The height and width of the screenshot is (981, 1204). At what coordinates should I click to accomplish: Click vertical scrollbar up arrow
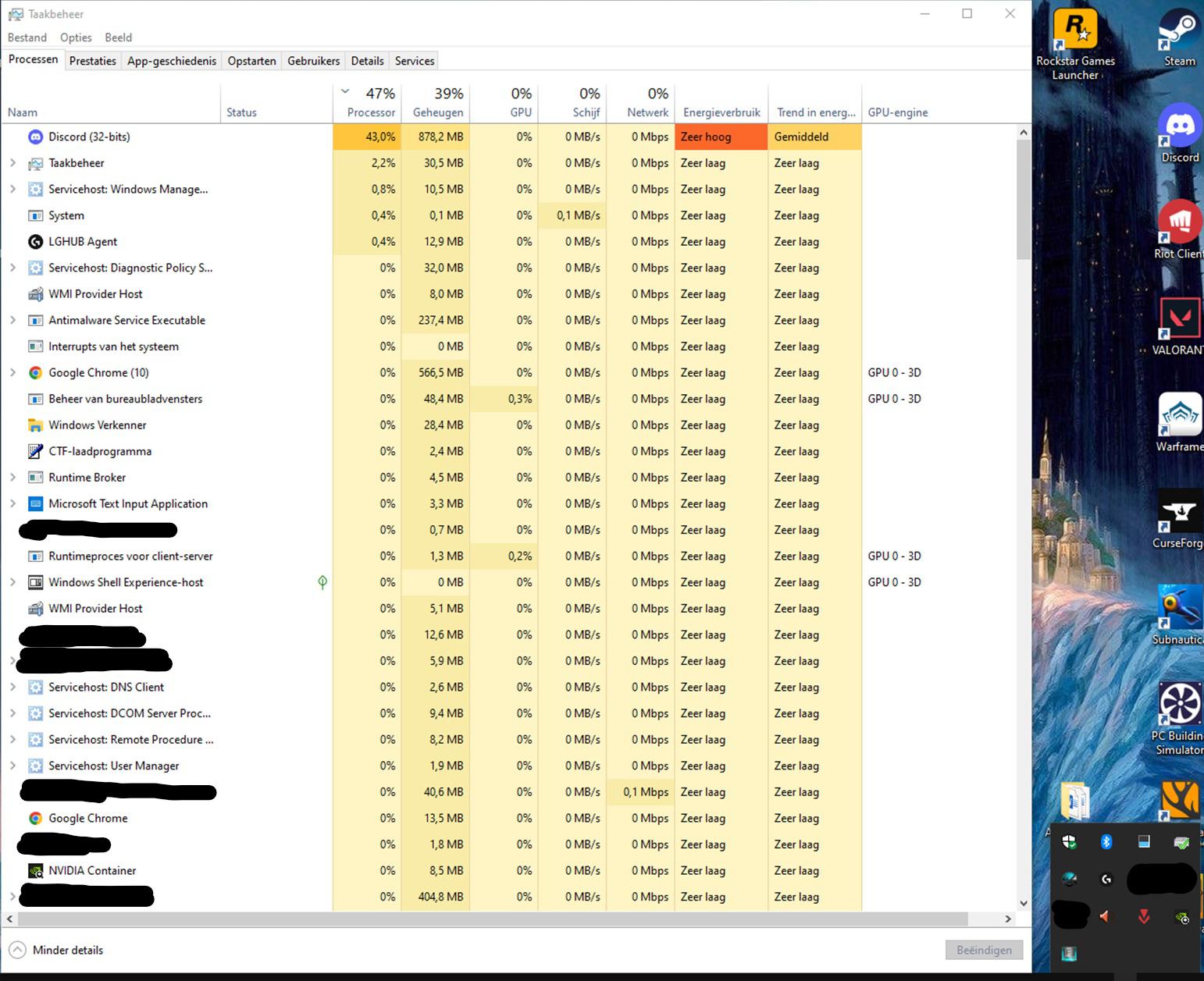click(1024, 133)
